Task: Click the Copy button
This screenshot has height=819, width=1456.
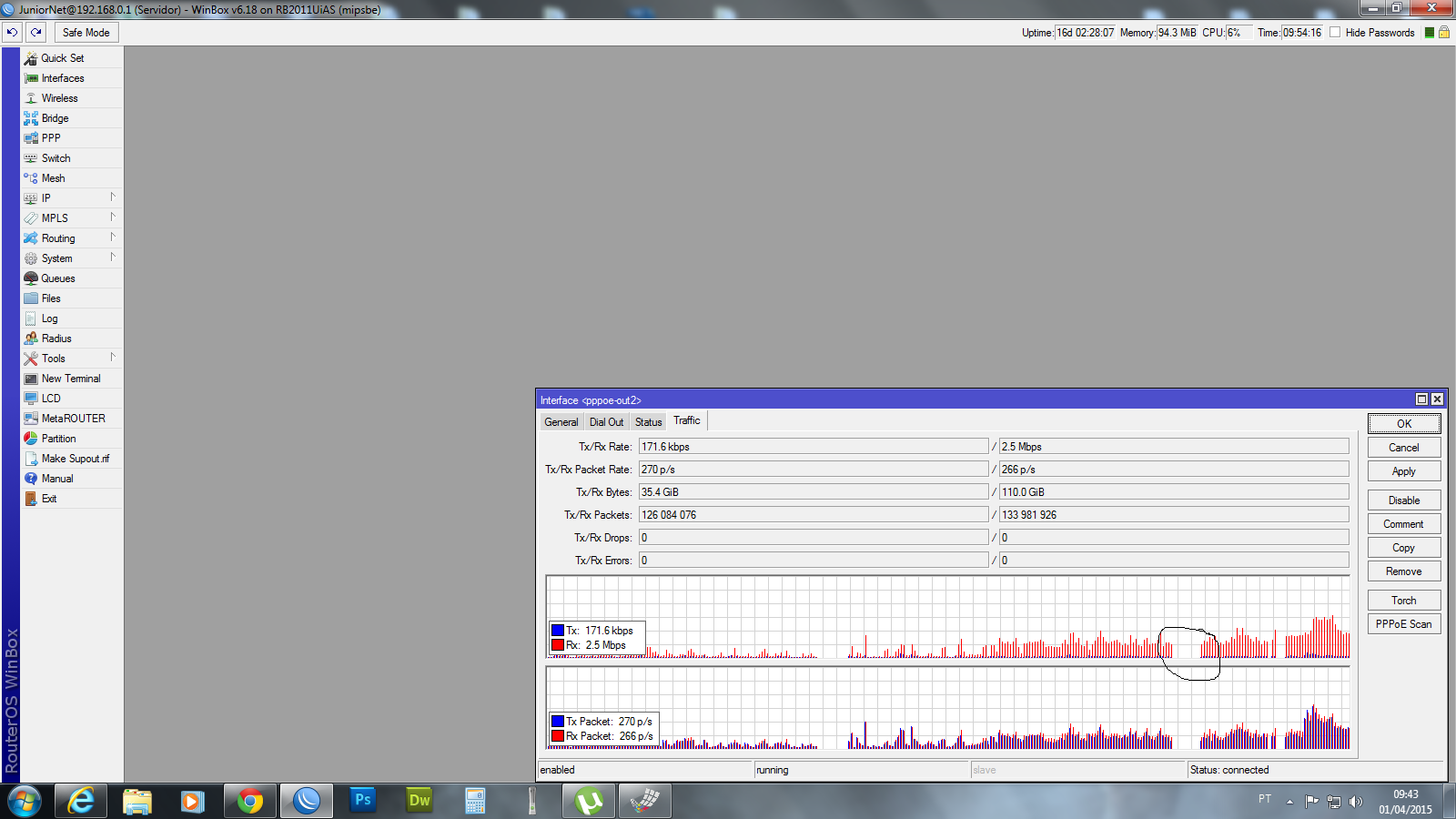Action: pos(1404,548)
